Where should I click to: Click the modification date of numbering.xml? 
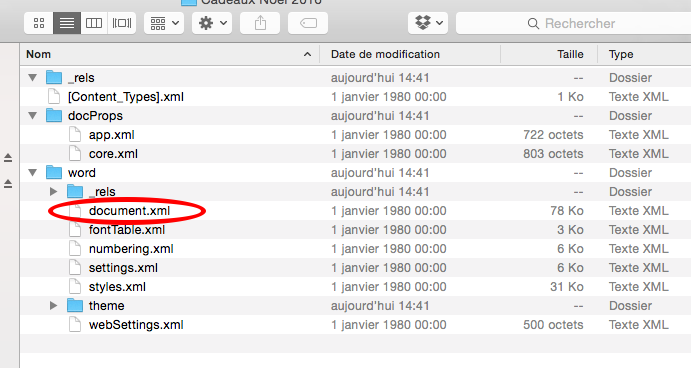(x=389, y=249)
